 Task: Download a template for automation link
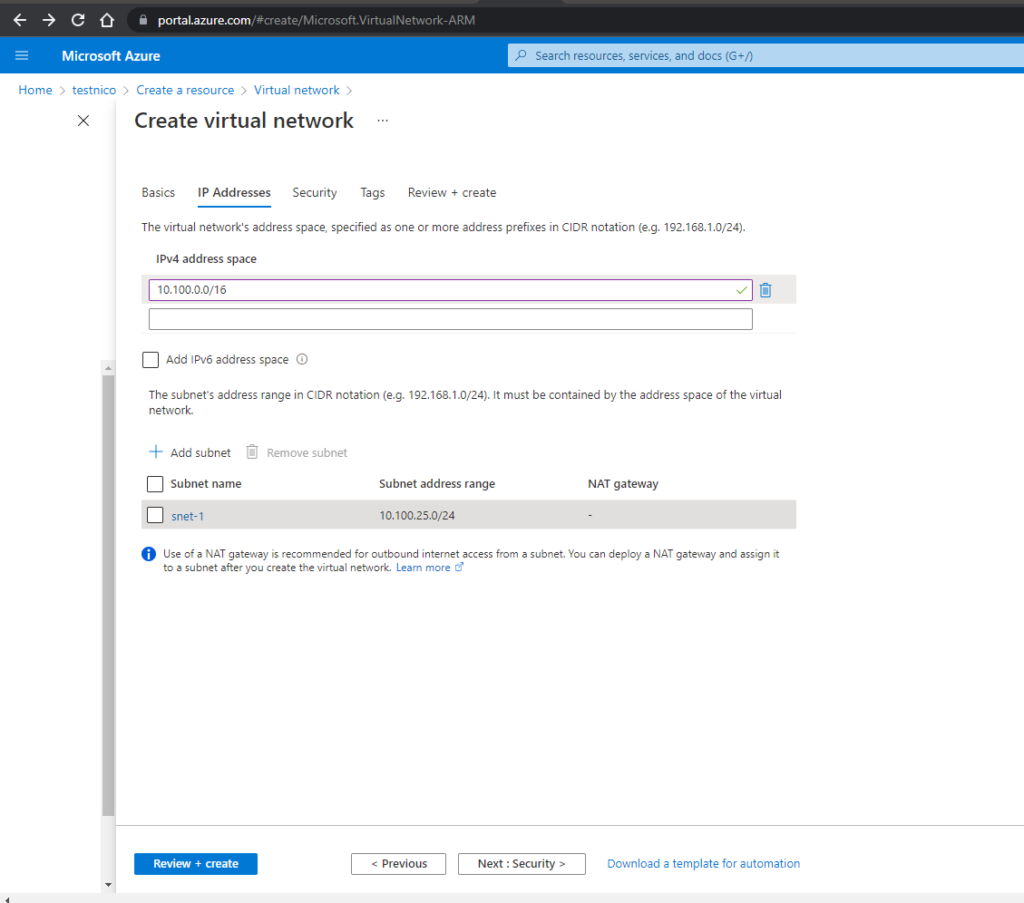703,863
